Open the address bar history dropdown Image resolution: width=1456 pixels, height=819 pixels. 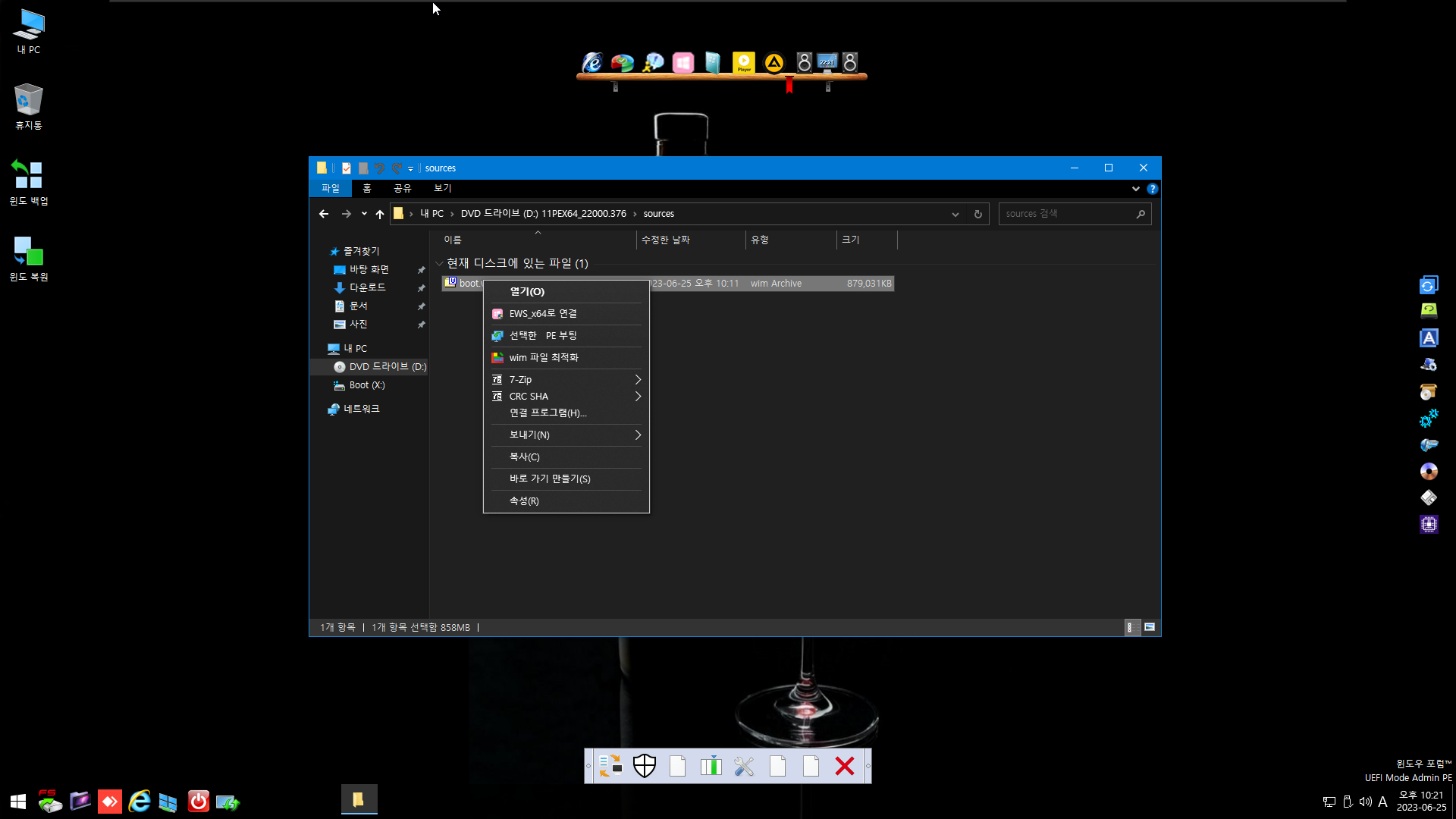[955, 215]
